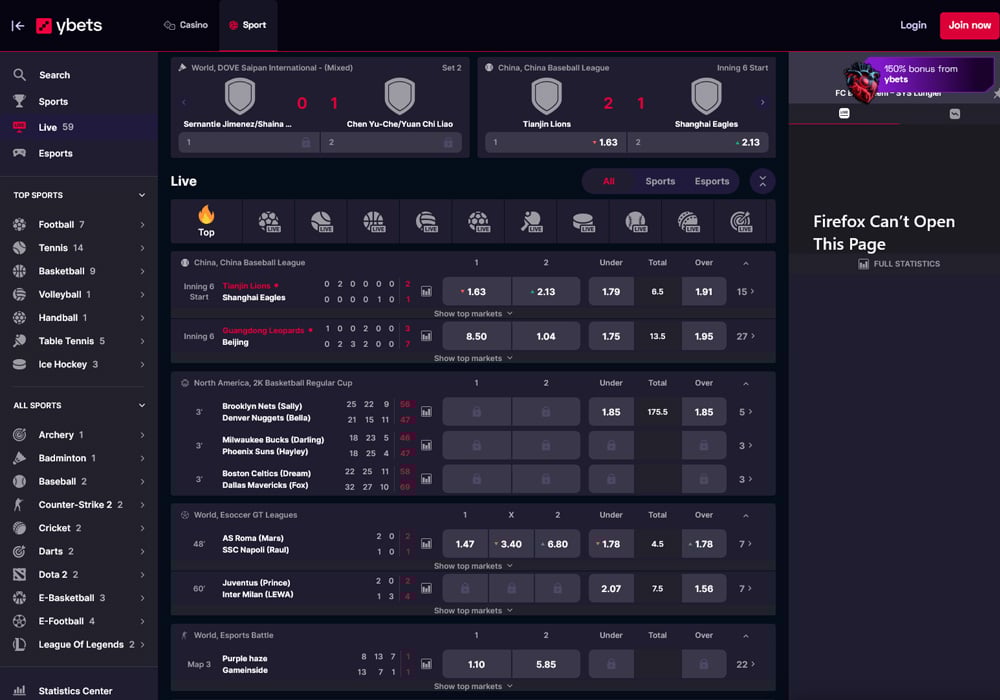Filter live events by All
The height and width of the screenshot is (700, 1000).
click(x=608, y=181)
